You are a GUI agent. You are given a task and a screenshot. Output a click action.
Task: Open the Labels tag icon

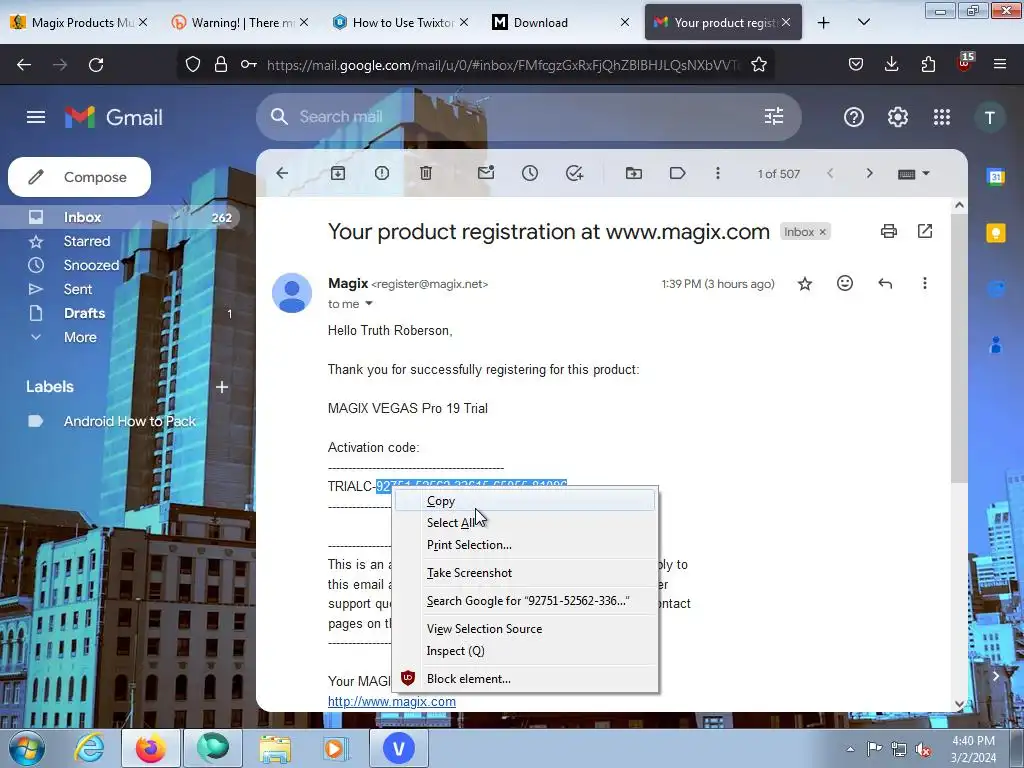click(677, 173)
